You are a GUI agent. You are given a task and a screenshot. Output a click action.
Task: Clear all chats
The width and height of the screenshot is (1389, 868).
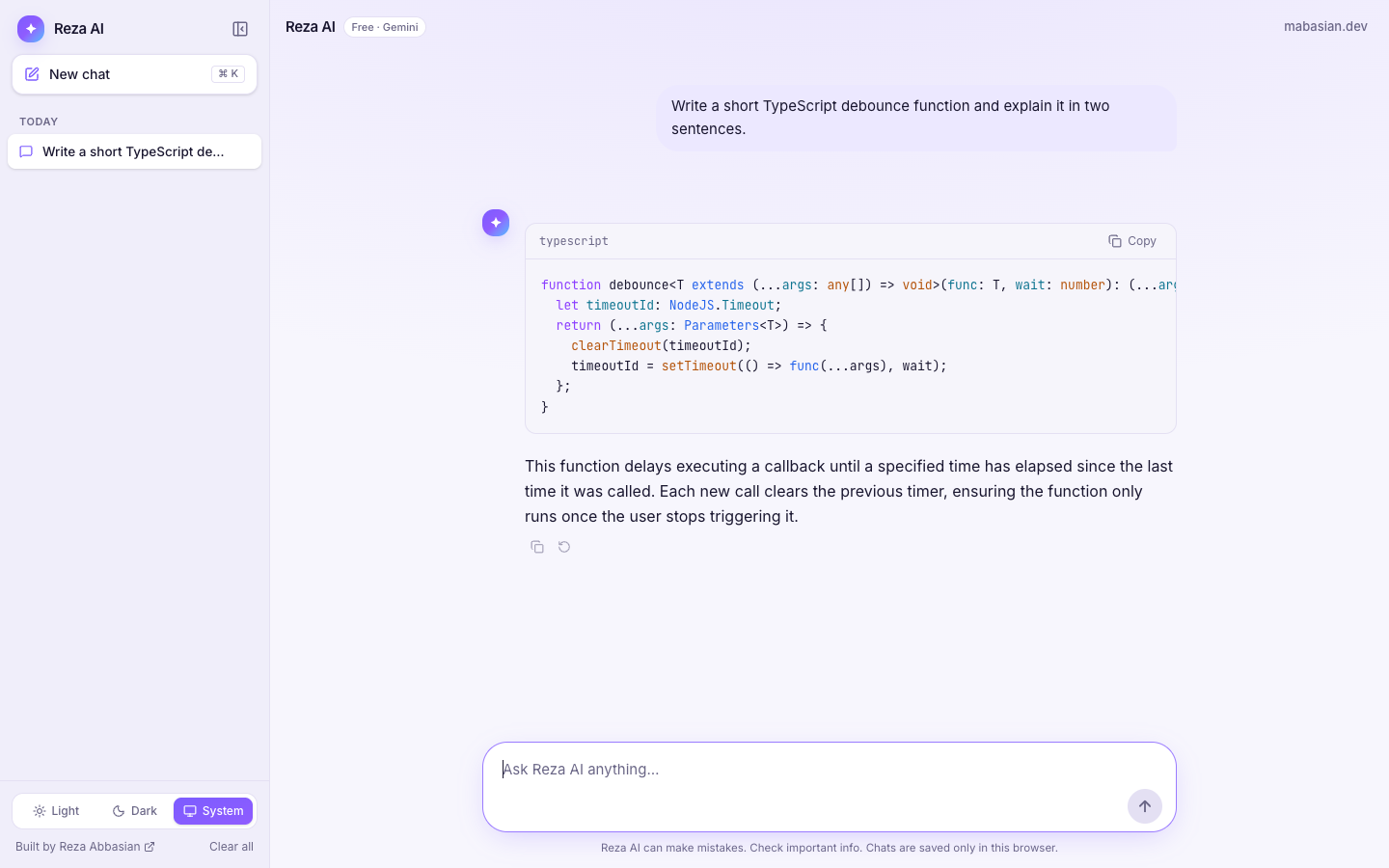point(231,847)
